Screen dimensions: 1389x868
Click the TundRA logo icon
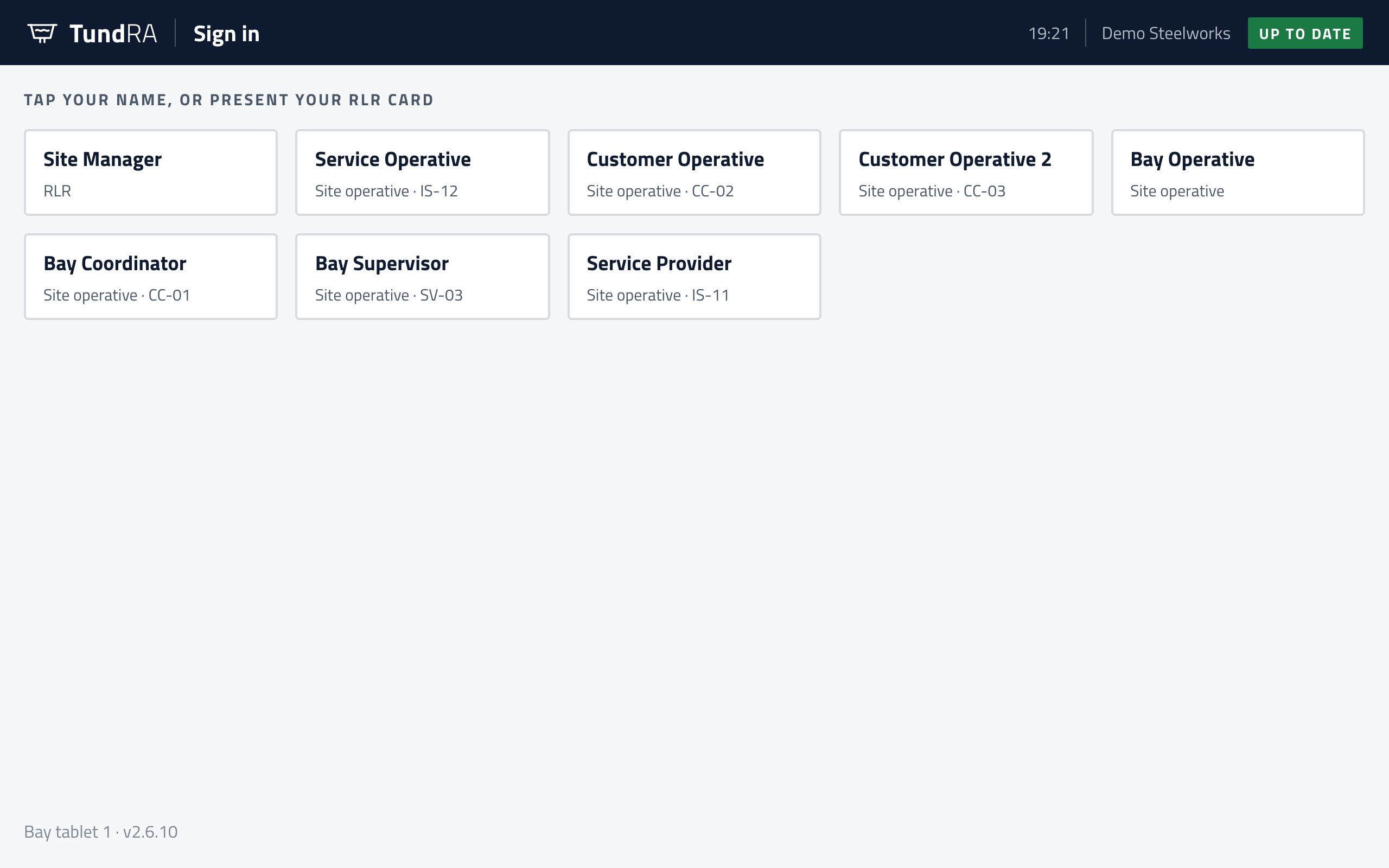[42, 33]
